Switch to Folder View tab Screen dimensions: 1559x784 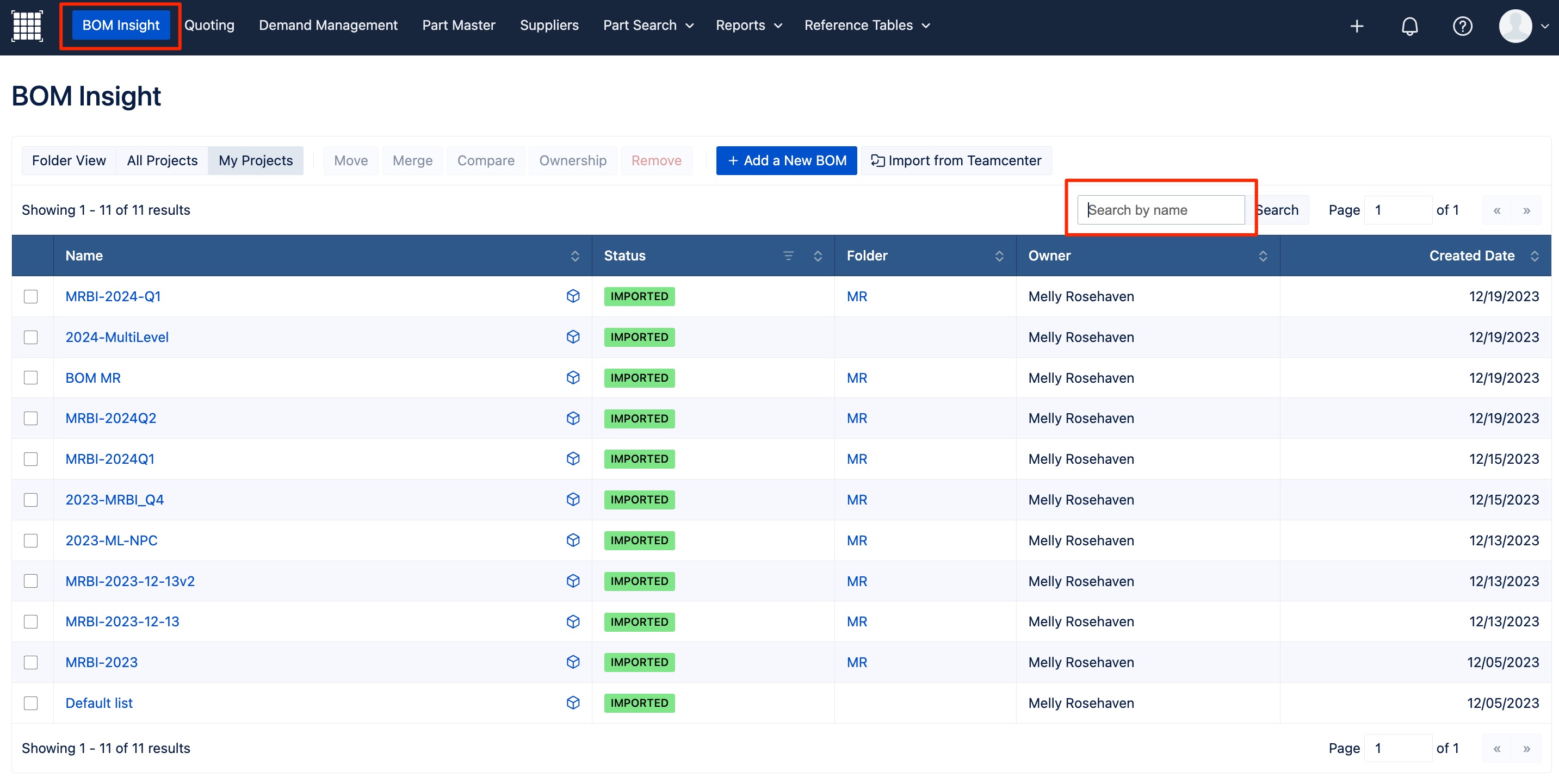click(69, 160)
